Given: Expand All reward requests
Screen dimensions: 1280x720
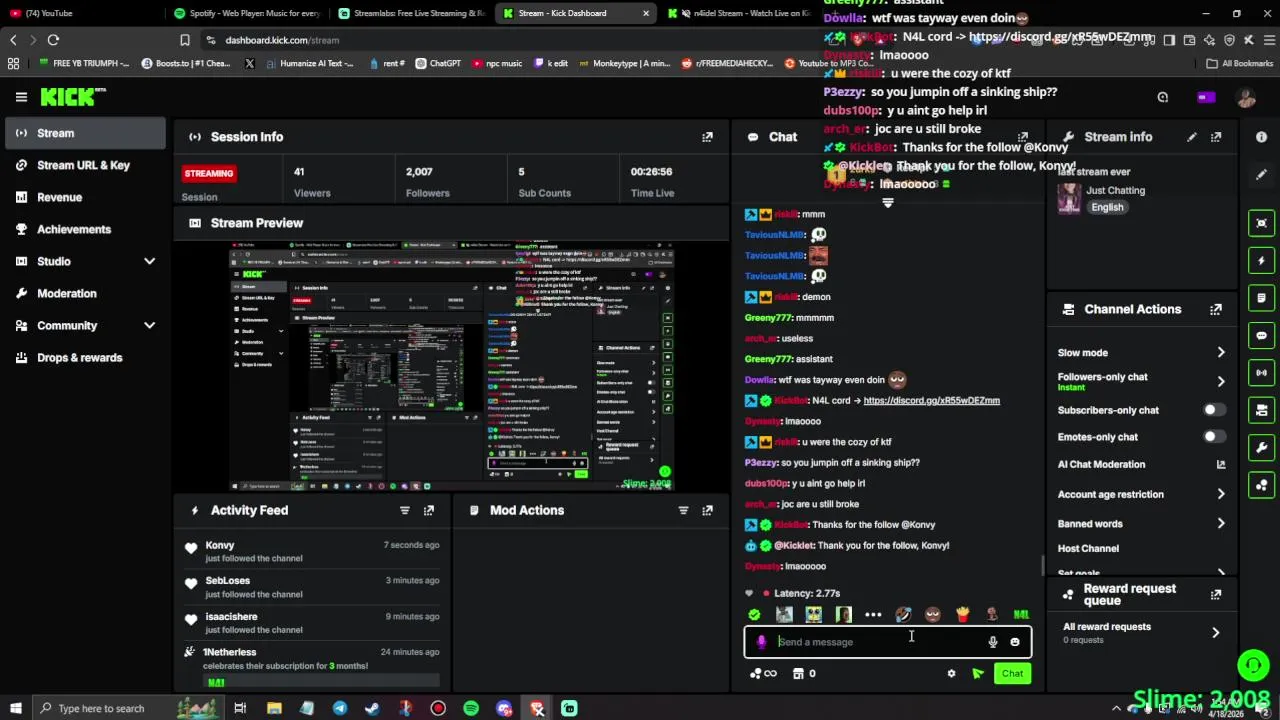Looking at the screenshot, I should coord(1215,633).
